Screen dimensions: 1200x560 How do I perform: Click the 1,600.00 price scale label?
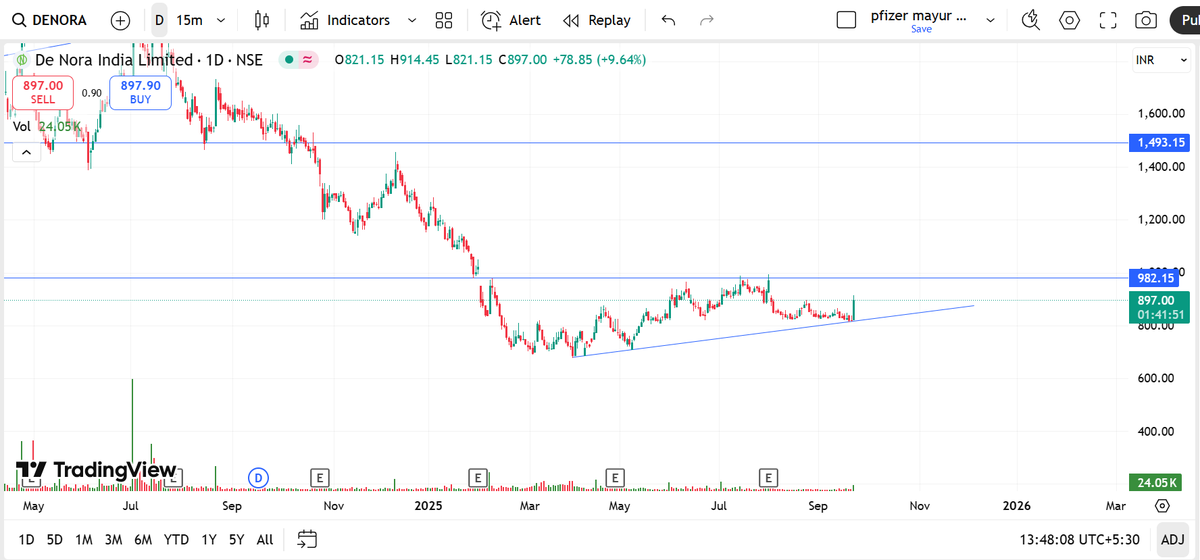point(1159,113)
